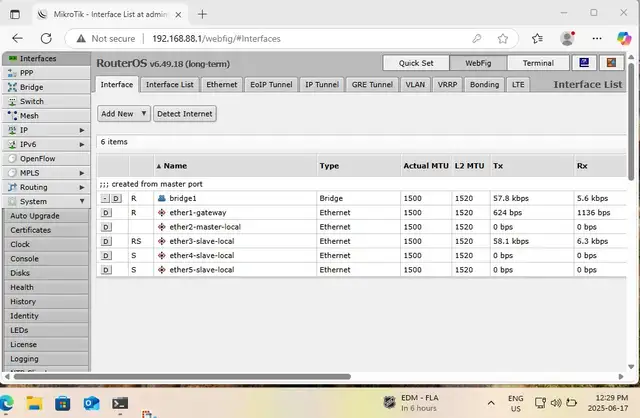
Task: Bookmark this page with the star icon
Action: coord(503,38)
